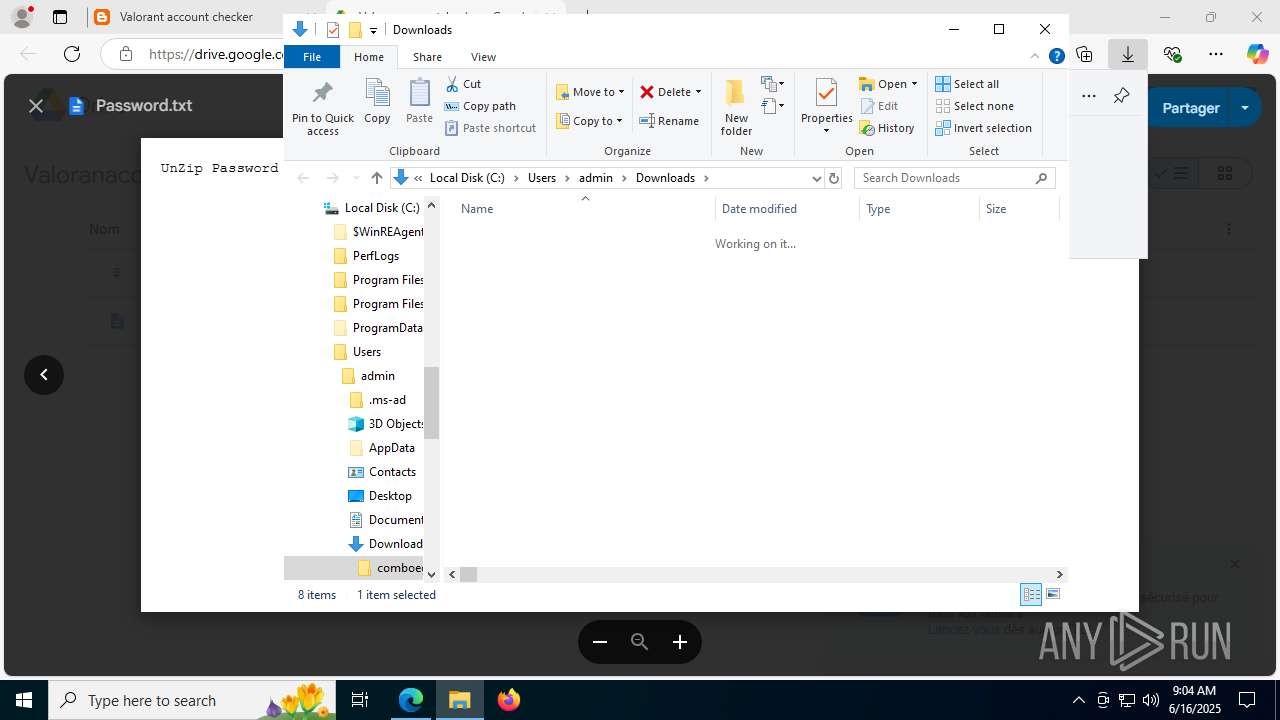This screenshot has width=1280, height=720.
Task: Open Firefox from the taskbar
Action: pyautogui.click(x=509, y=700)
